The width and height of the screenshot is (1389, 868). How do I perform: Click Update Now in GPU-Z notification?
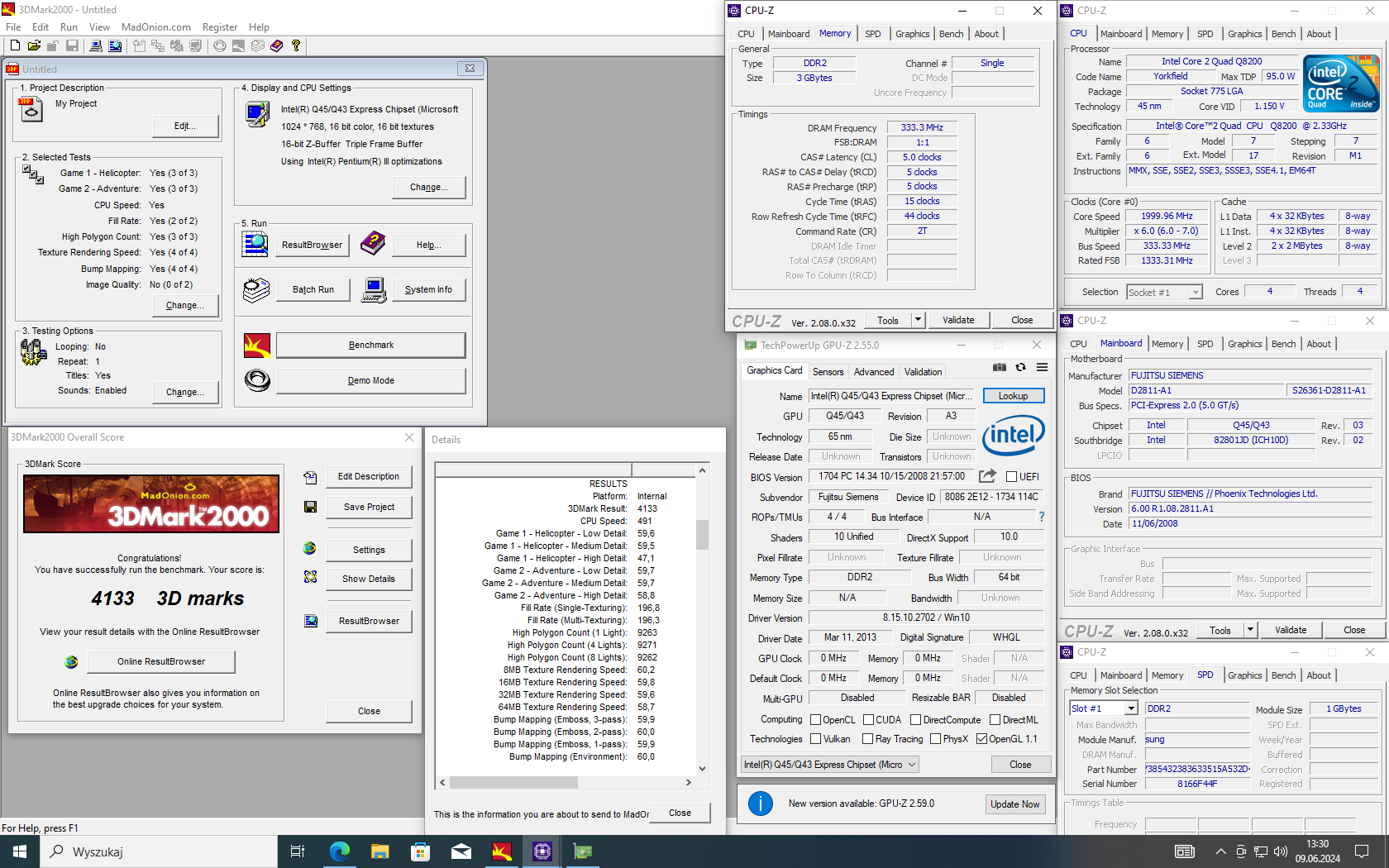click(x=1015, y=804)
